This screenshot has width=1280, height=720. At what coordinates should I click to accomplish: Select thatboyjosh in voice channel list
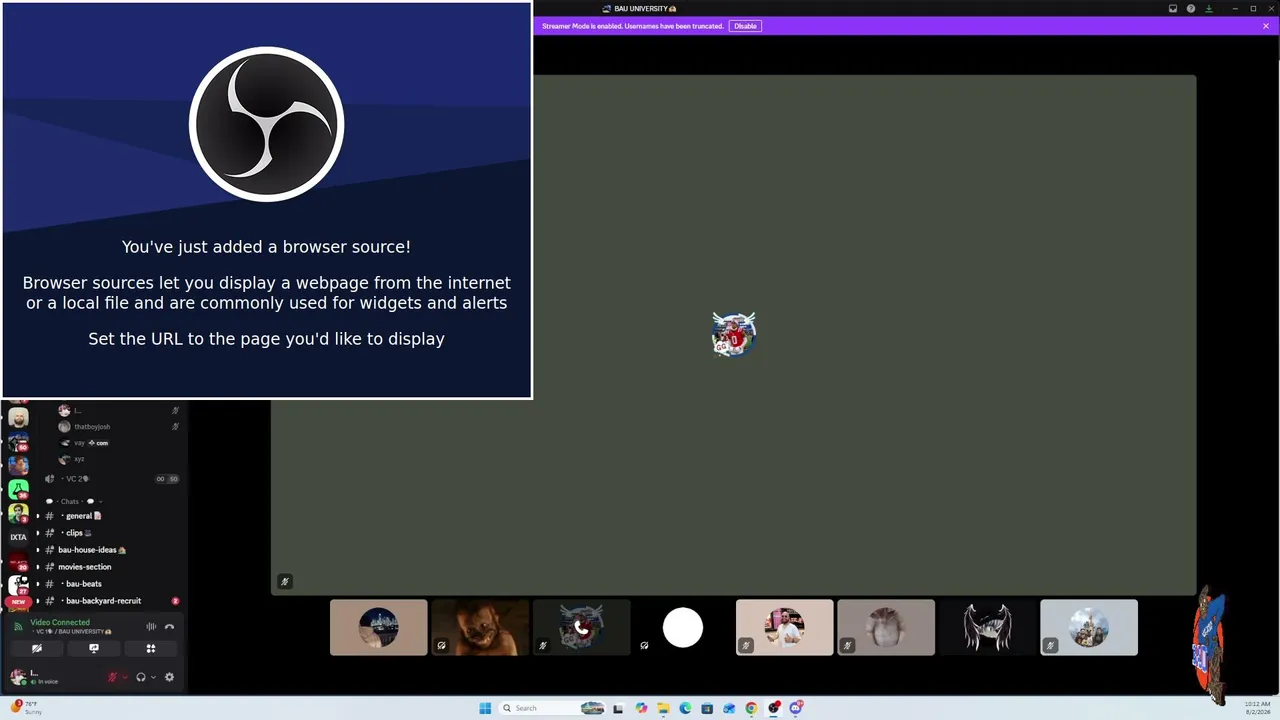118,427
